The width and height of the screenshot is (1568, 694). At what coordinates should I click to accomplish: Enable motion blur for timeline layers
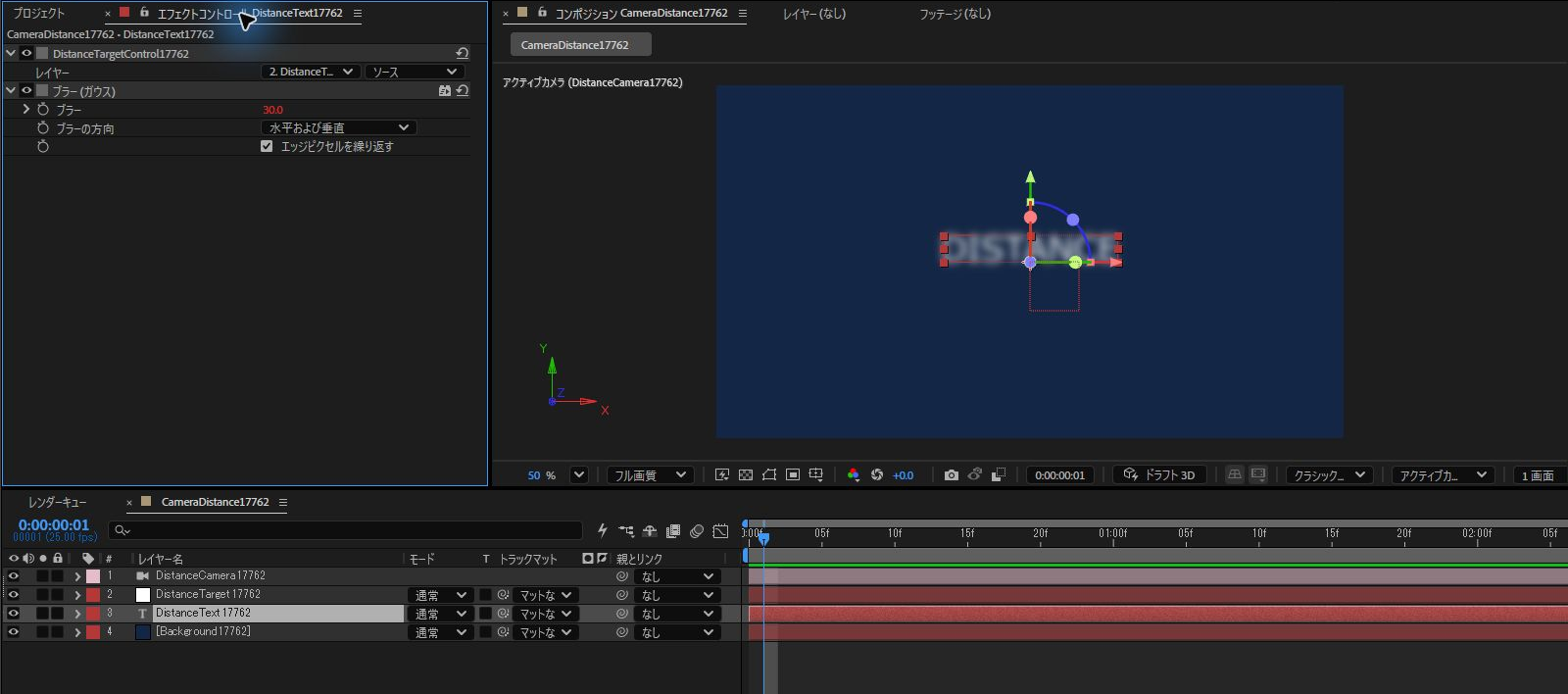coord(697,531)
